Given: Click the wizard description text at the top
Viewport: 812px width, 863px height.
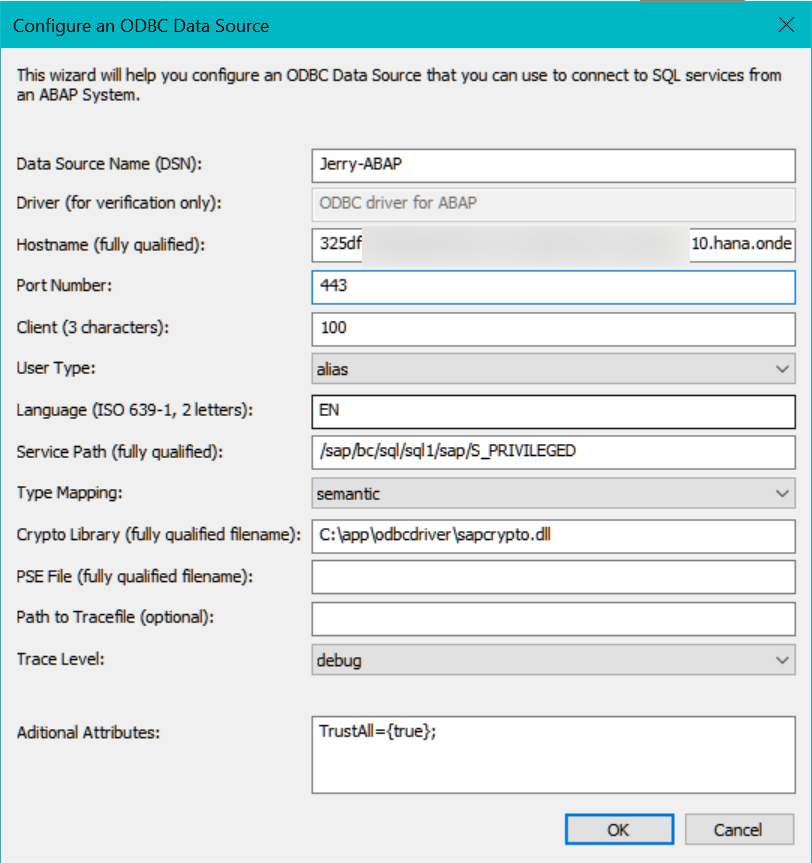Looking at the screenshot, I should tap(399, 85).
